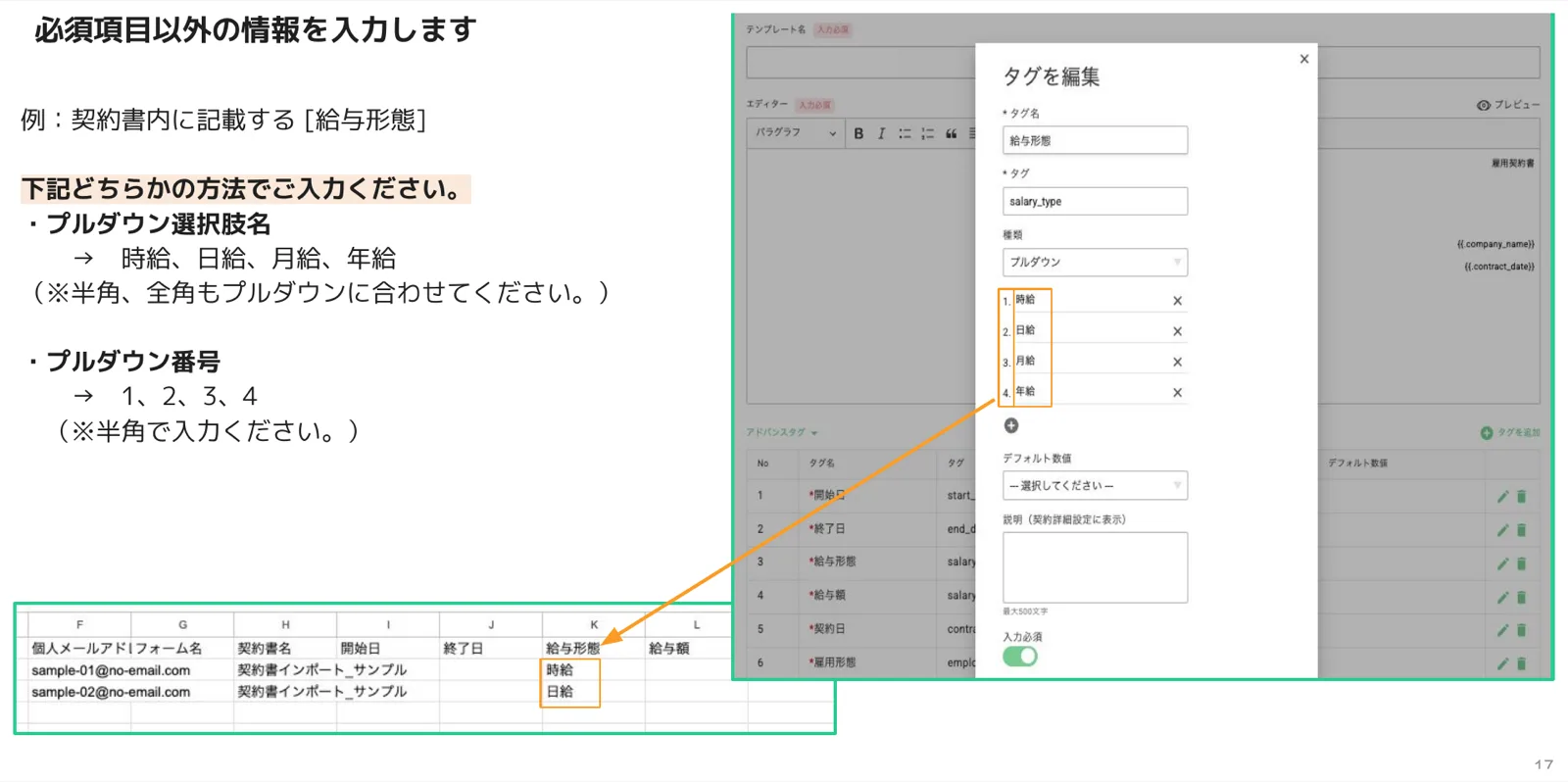Open the デフォルト数値 dropdown in the dialog

click(x=1095, y=486)
